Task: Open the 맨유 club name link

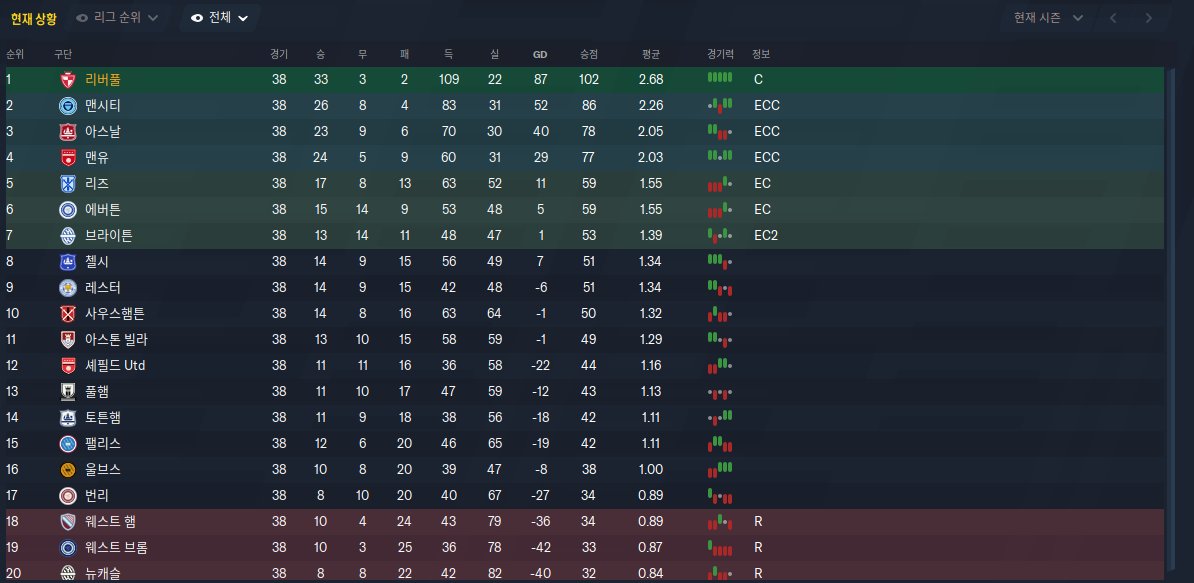Action: (97, 157)
